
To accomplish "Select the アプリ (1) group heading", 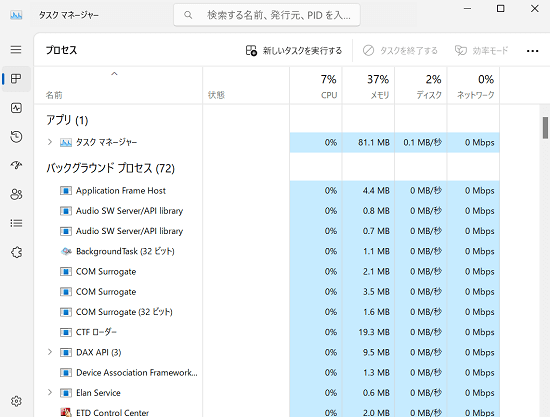I will tap(67, 120).
